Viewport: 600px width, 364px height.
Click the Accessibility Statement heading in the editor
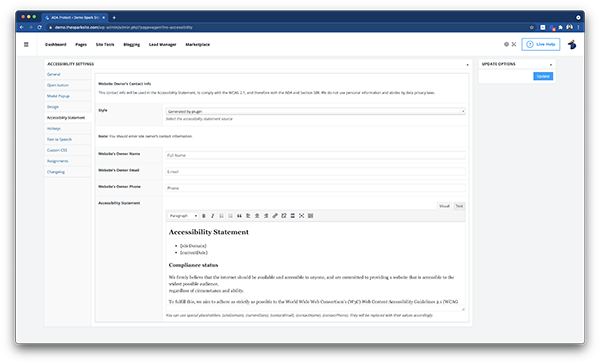(209, 232)
